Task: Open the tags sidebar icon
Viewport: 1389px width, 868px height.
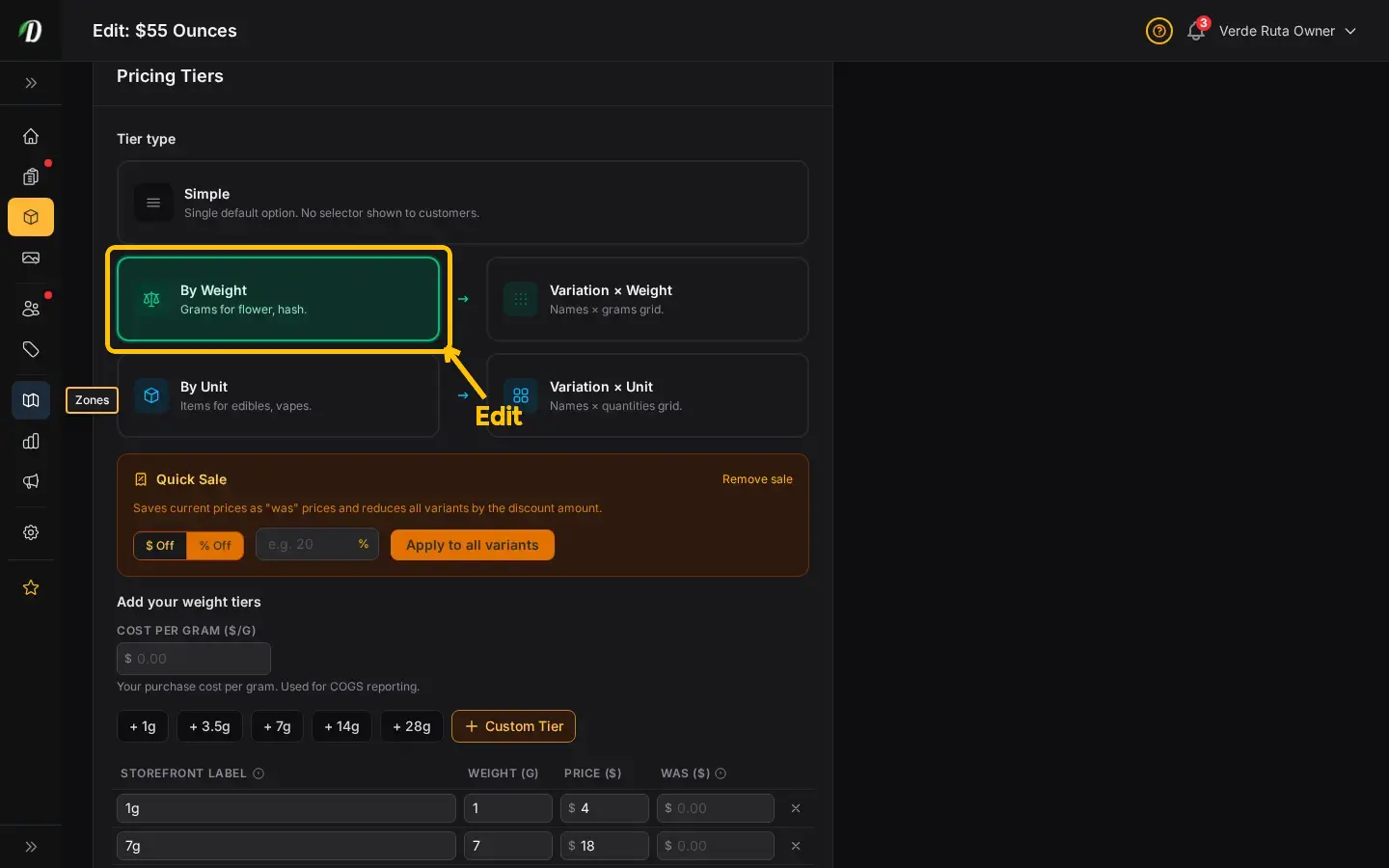Action: pyautogui.click(x=31, y=349)
